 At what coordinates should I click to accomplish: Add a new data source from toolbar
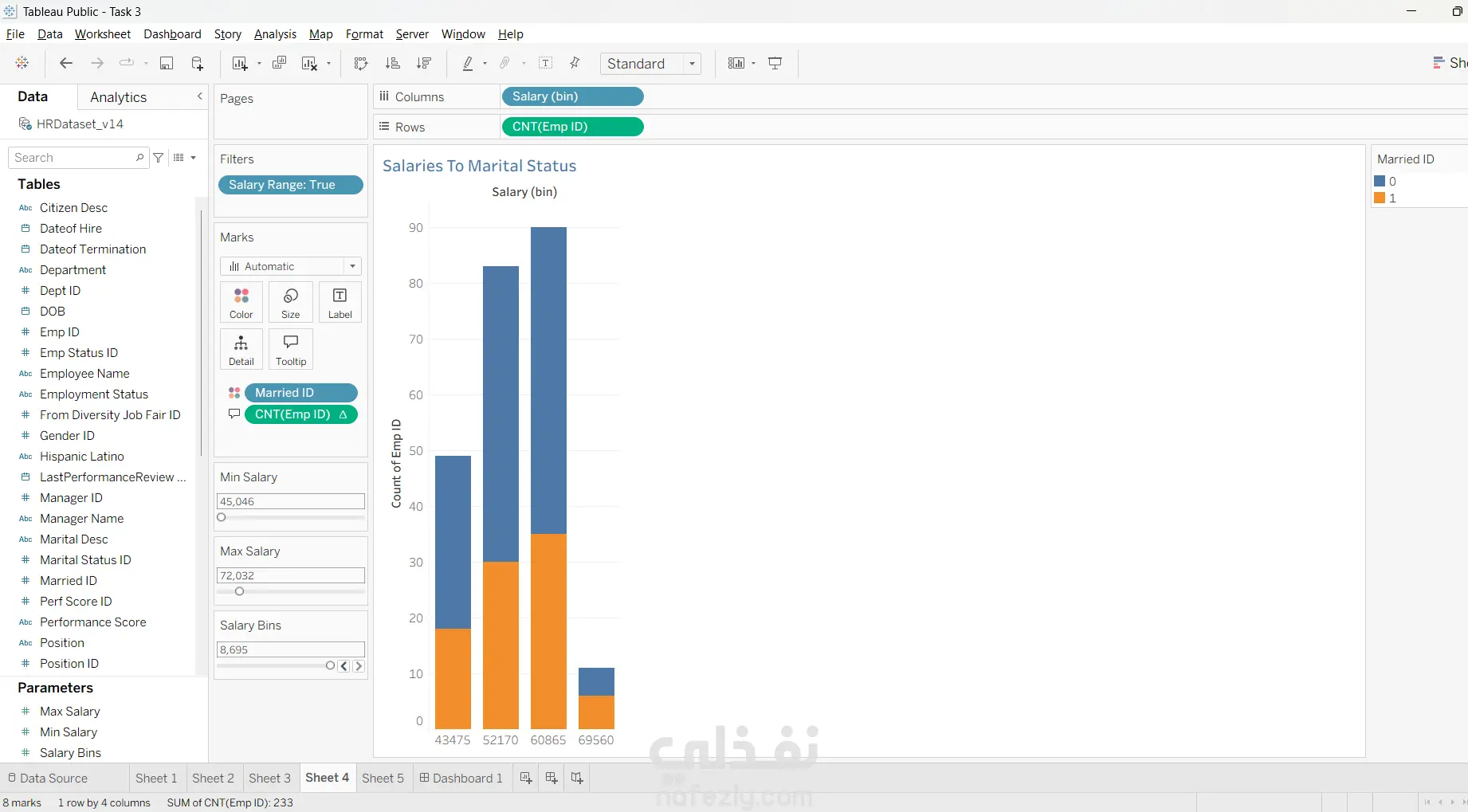pos(198,63)
